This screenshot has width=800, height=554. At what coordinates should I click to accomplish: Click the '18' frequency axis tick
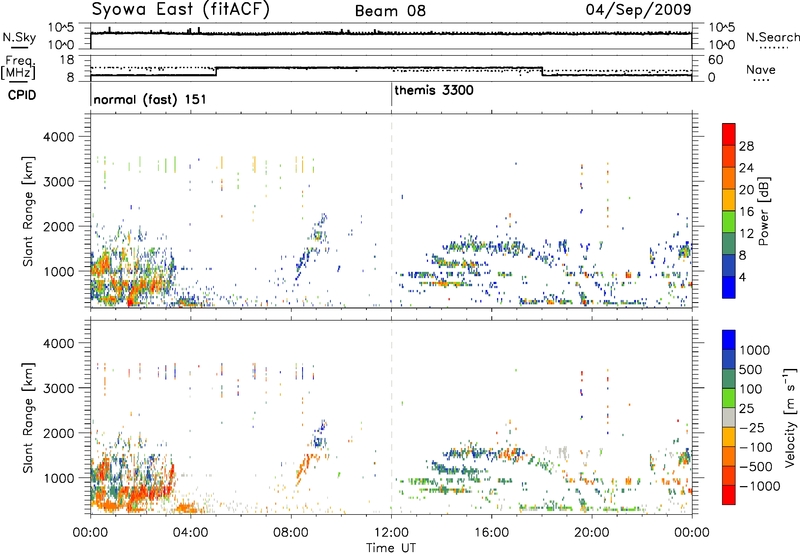pos(67,60)
